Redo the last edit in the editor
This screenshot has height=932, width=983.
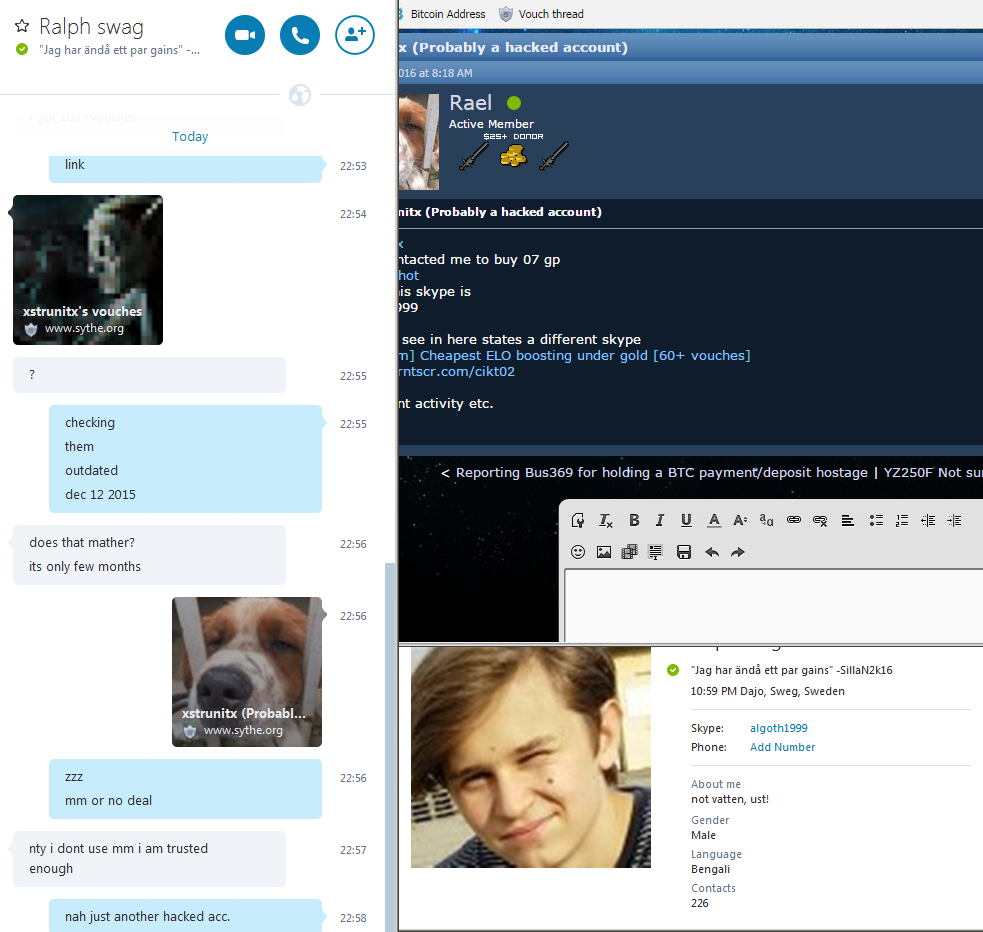click(738, 552)
